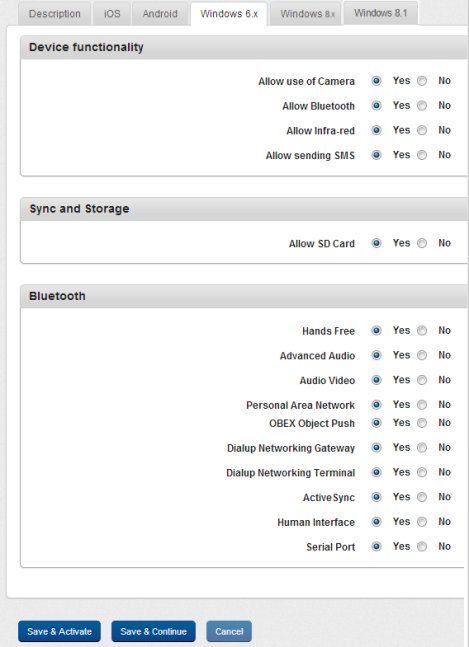Viewport: 469px width, 647px height.
Task: Set Allow Bluetooth to No
Action: [x=422, y=106]
